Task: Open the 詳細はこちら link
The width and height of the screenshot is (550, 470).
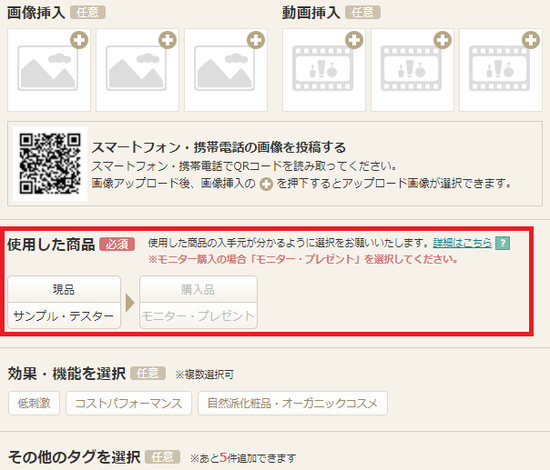Action: pyautogui.click(x=462, y=243)
